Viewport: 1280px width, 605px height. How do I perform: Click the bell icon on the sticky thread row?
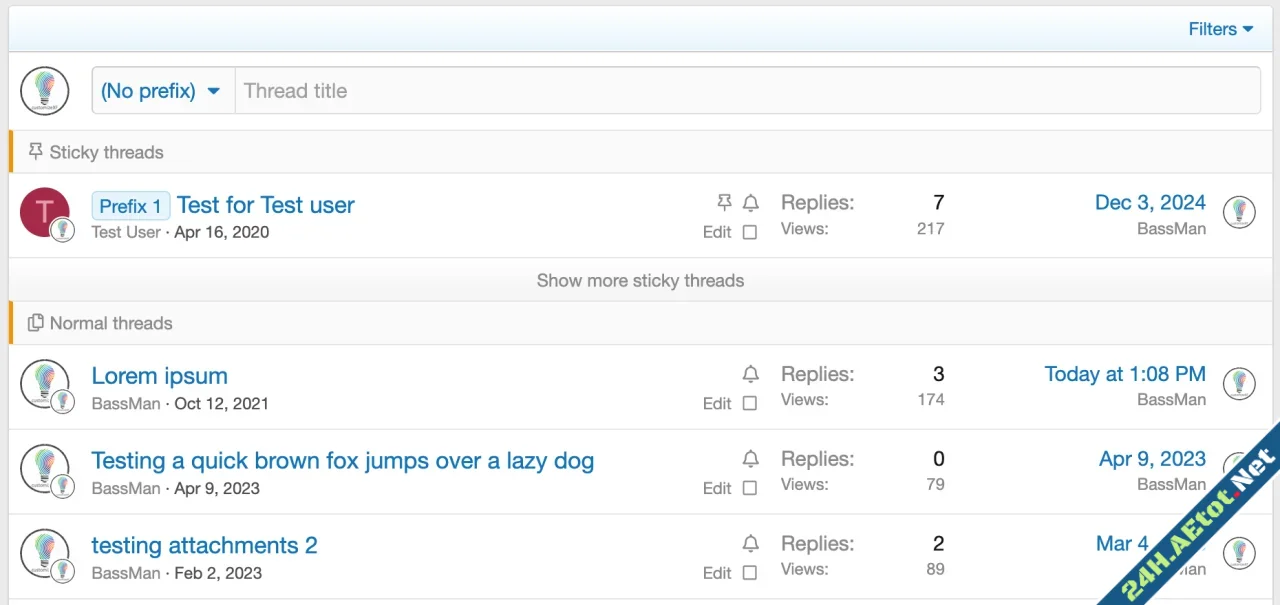[751, 202]
